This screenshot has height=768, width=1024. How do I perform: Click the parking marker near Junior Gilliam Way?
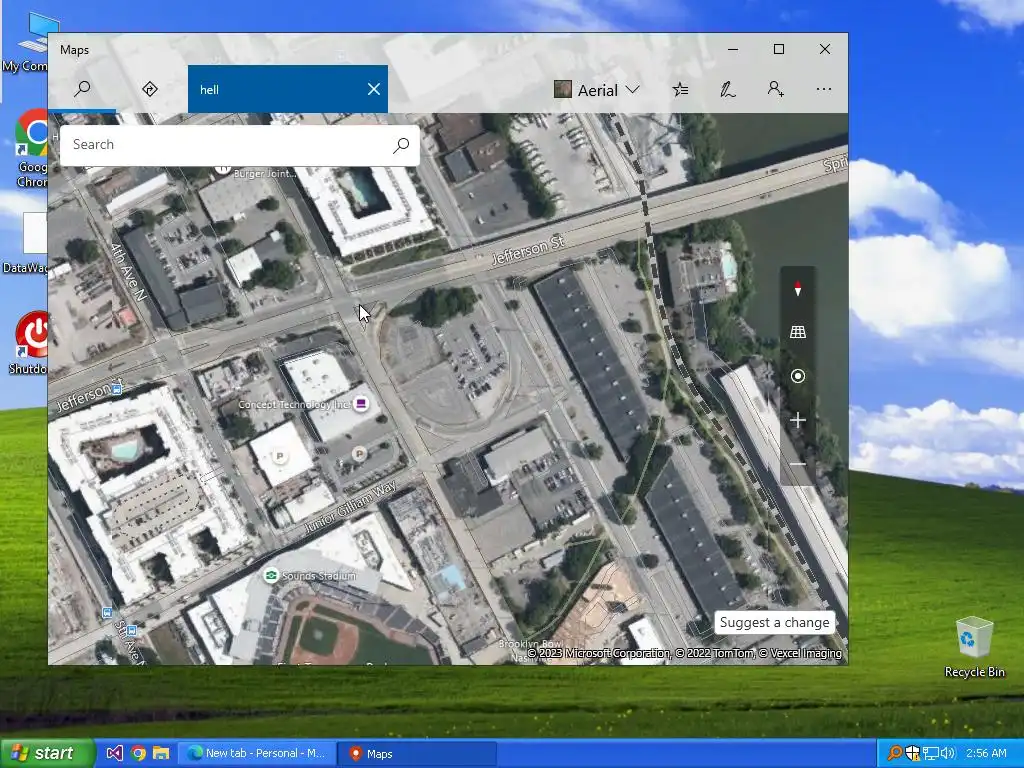359,453
